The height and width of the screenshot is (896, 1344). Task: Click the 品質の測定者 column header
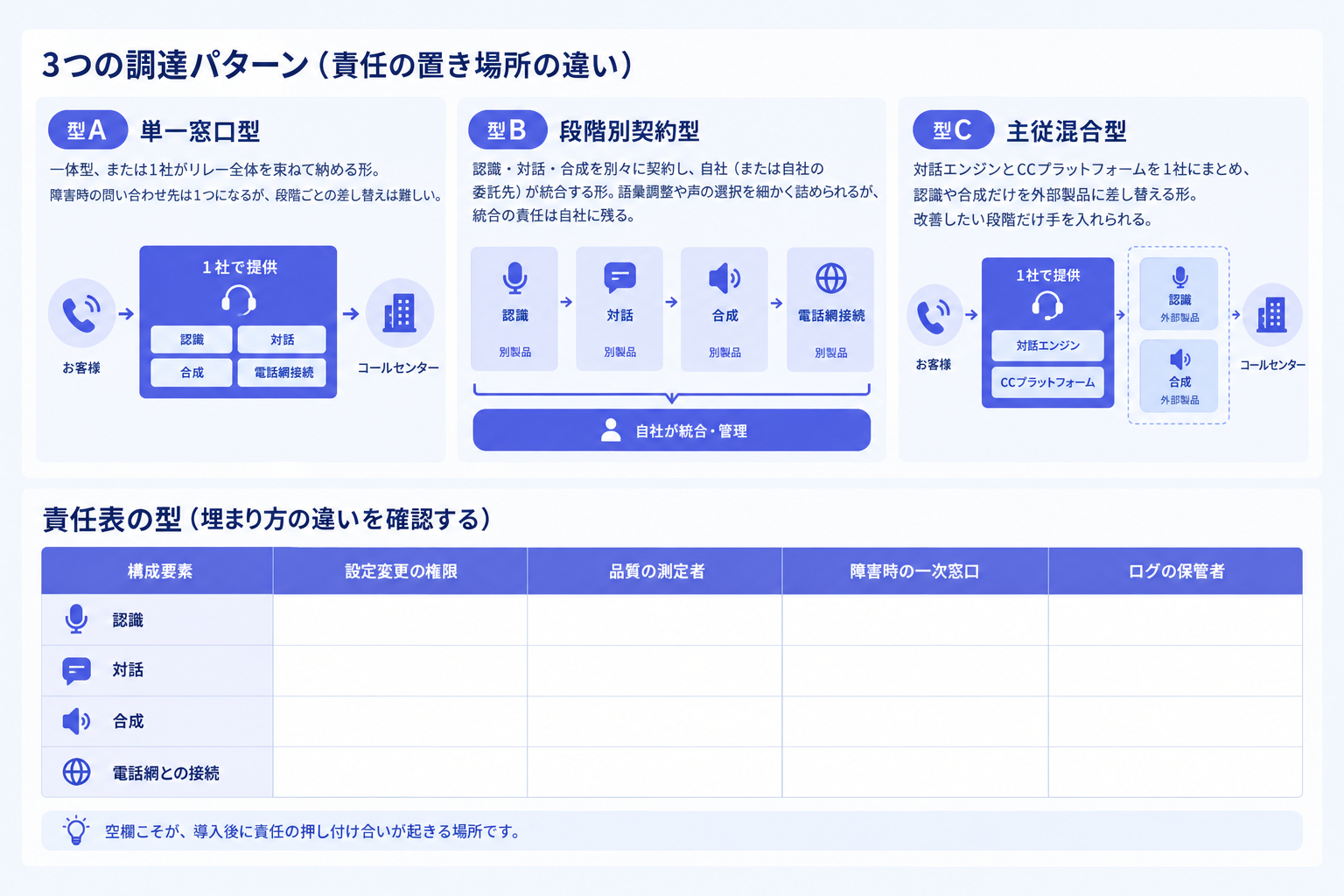(656, 571)
